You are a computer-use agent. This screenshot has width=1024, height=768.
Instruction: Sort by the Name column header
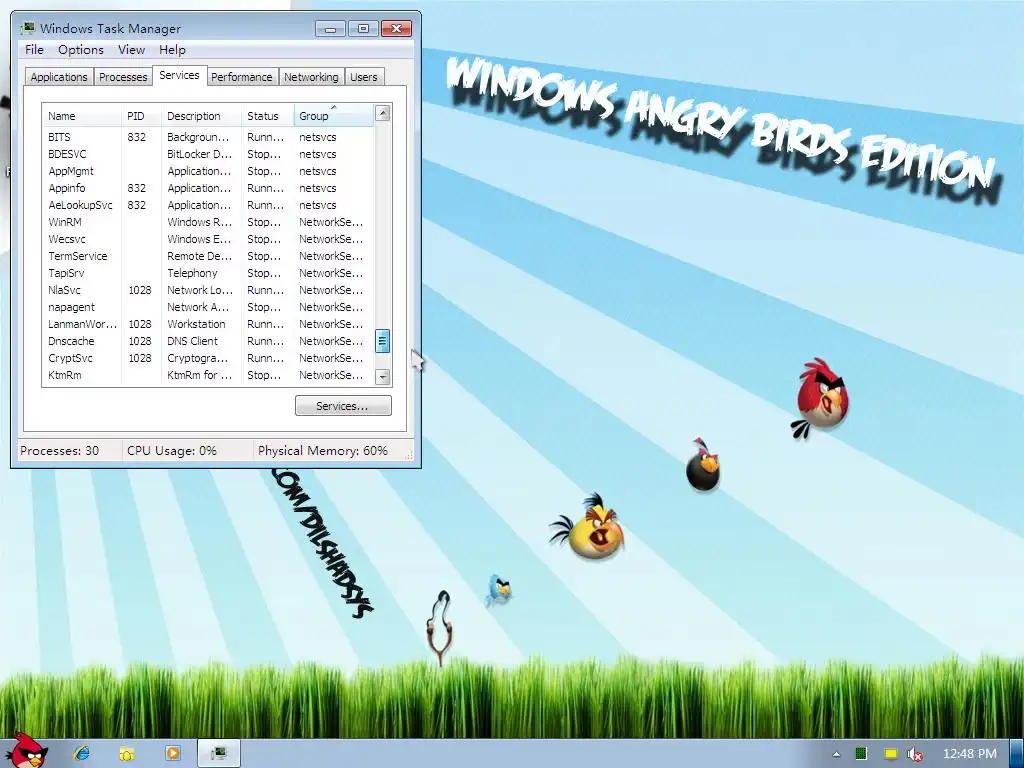(82, 116)
